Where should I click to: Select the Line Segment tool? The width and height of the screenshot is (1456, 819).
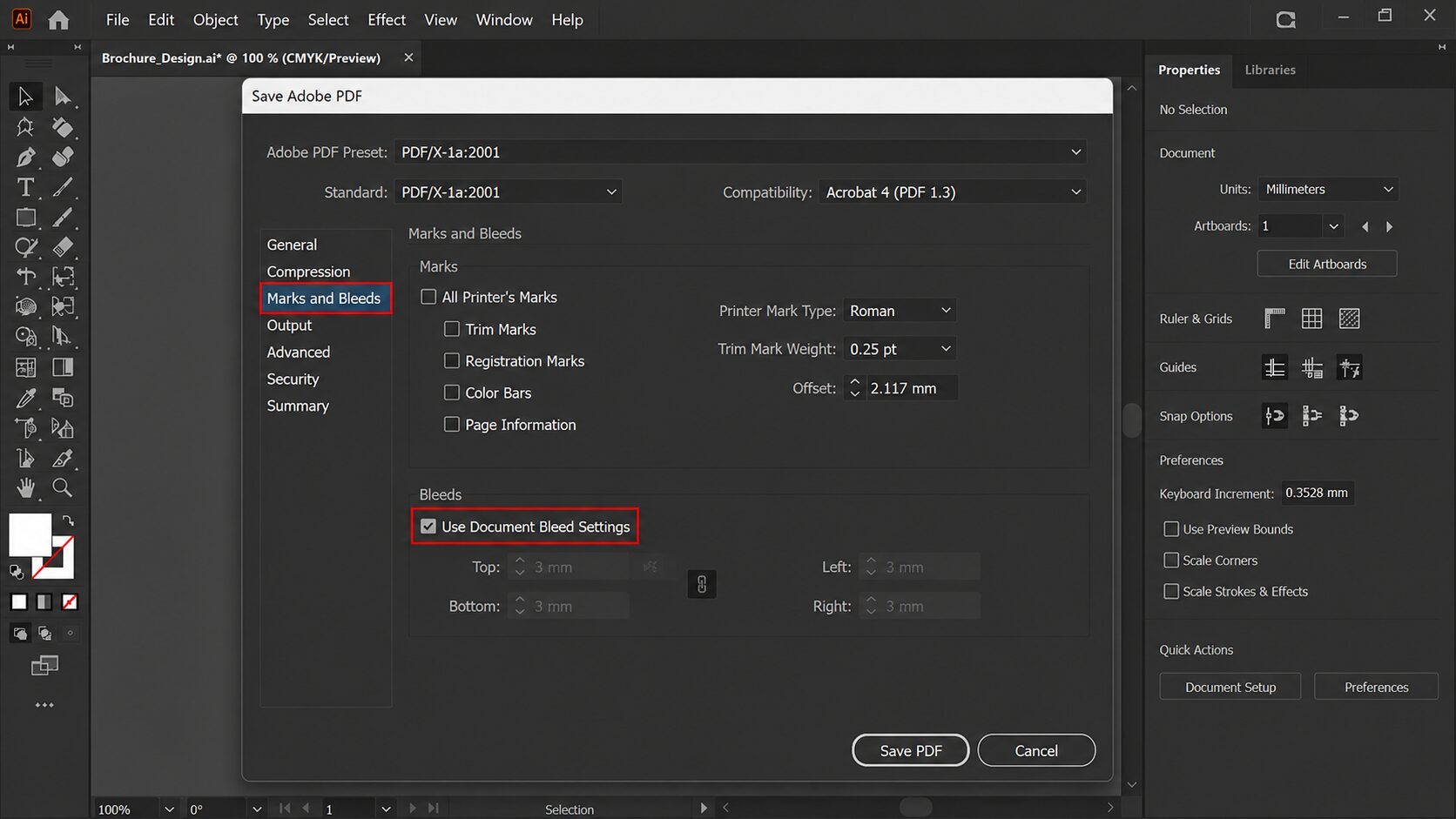[x=63, y=187]
